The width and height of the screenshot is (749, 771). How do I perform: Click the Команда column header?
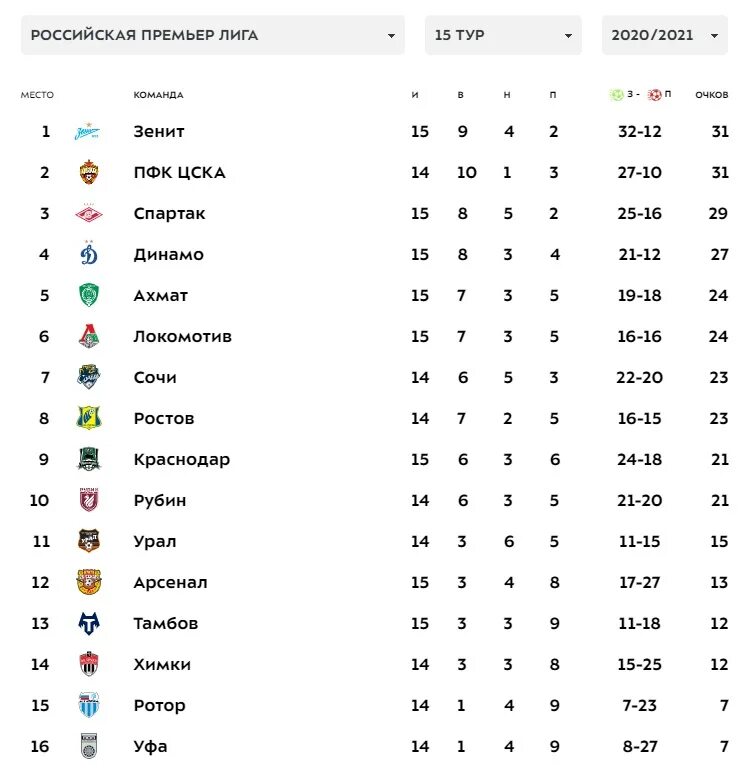(158, 95)
